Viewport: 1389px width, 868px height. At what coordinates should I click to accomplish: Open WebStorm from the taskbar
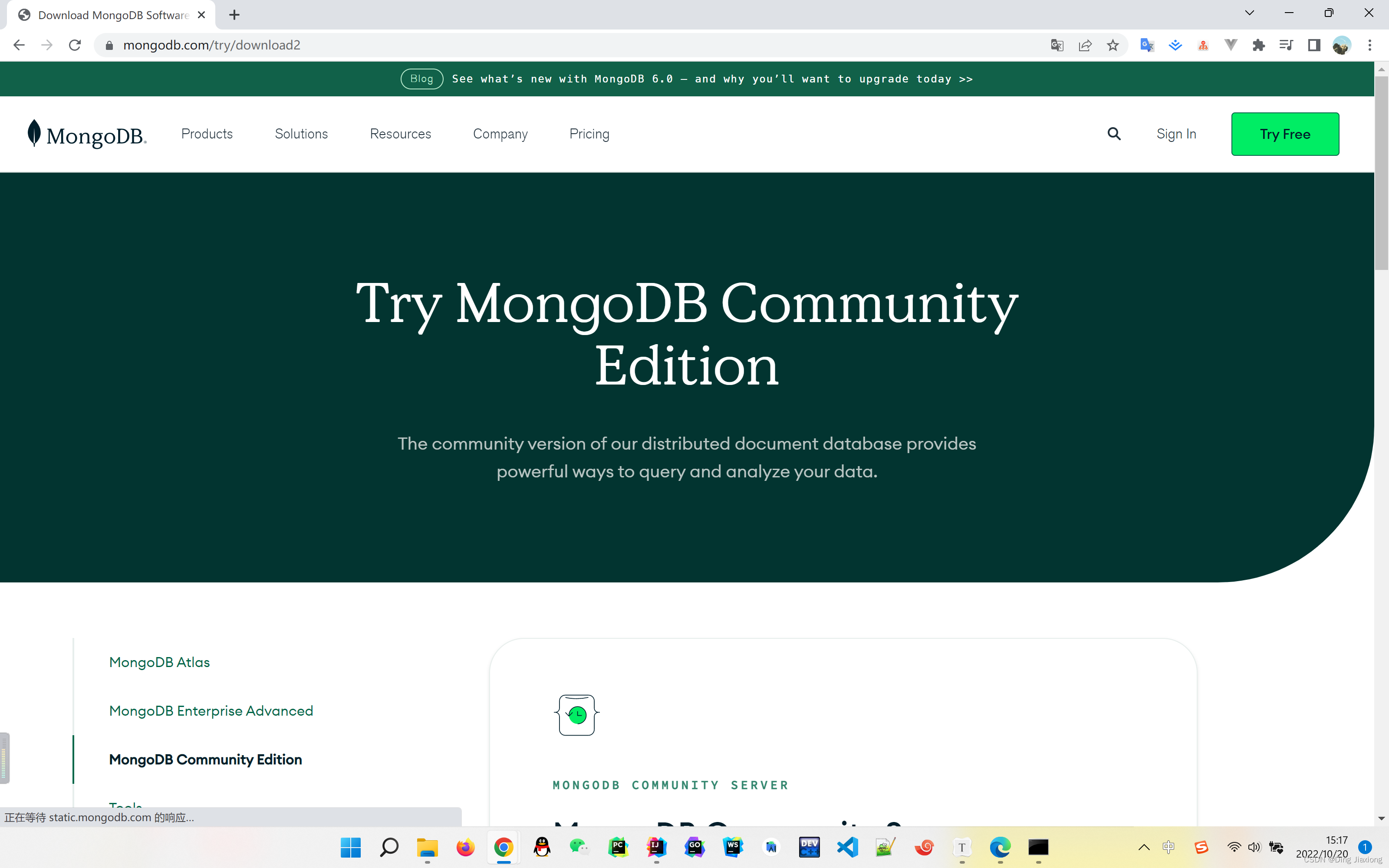coord(733,847)
